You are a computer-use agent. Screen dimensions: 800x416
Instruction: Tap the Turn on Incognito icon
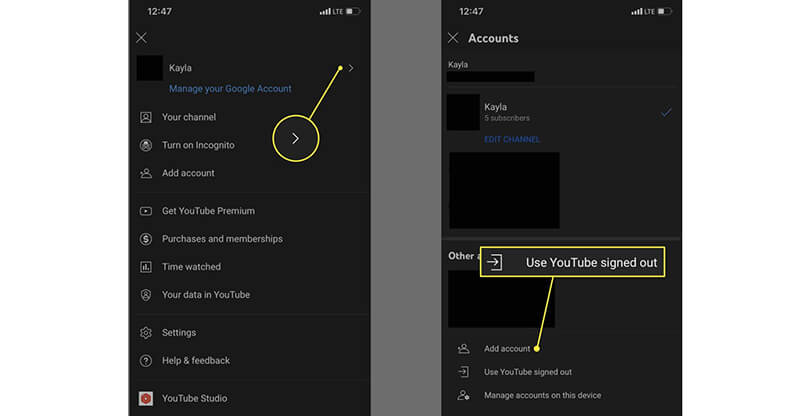click(146, 145)
